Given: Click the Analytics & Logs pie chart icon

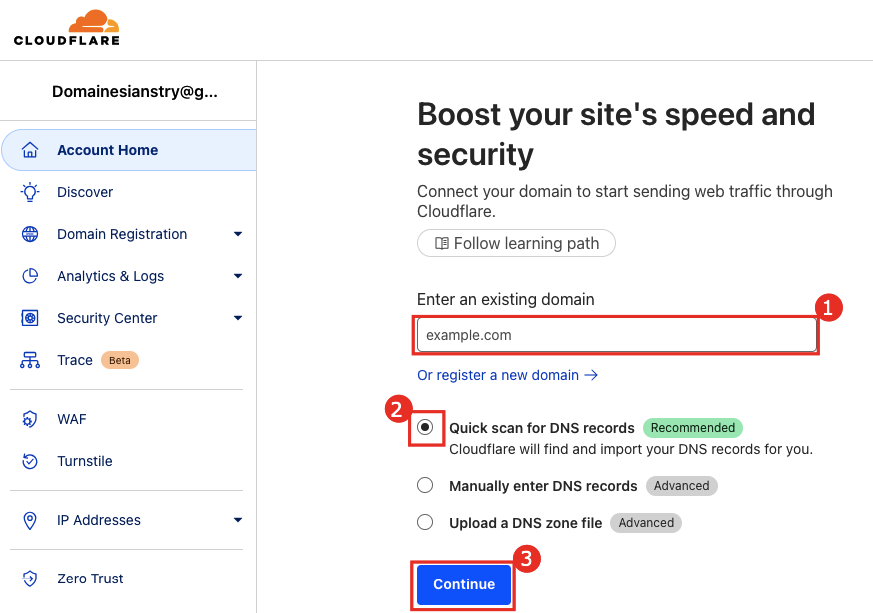Looking at the screenshot, I should coord(30,276).
